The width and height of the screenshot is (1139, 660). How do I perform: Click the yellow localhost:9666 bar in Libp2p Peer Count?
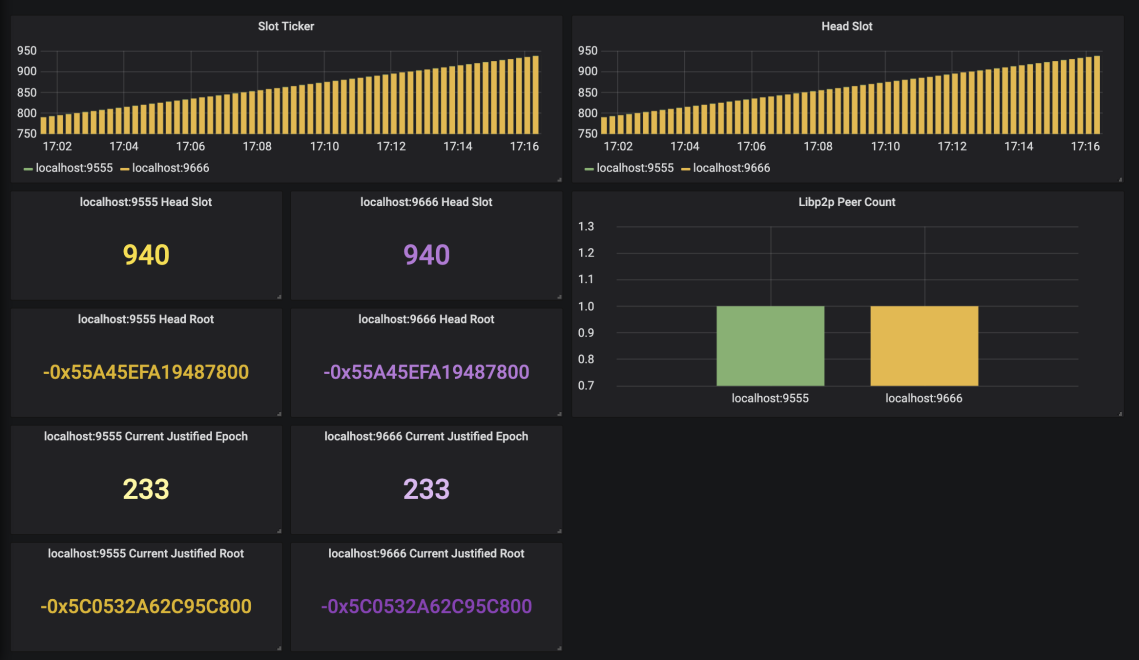pos(924,345)
